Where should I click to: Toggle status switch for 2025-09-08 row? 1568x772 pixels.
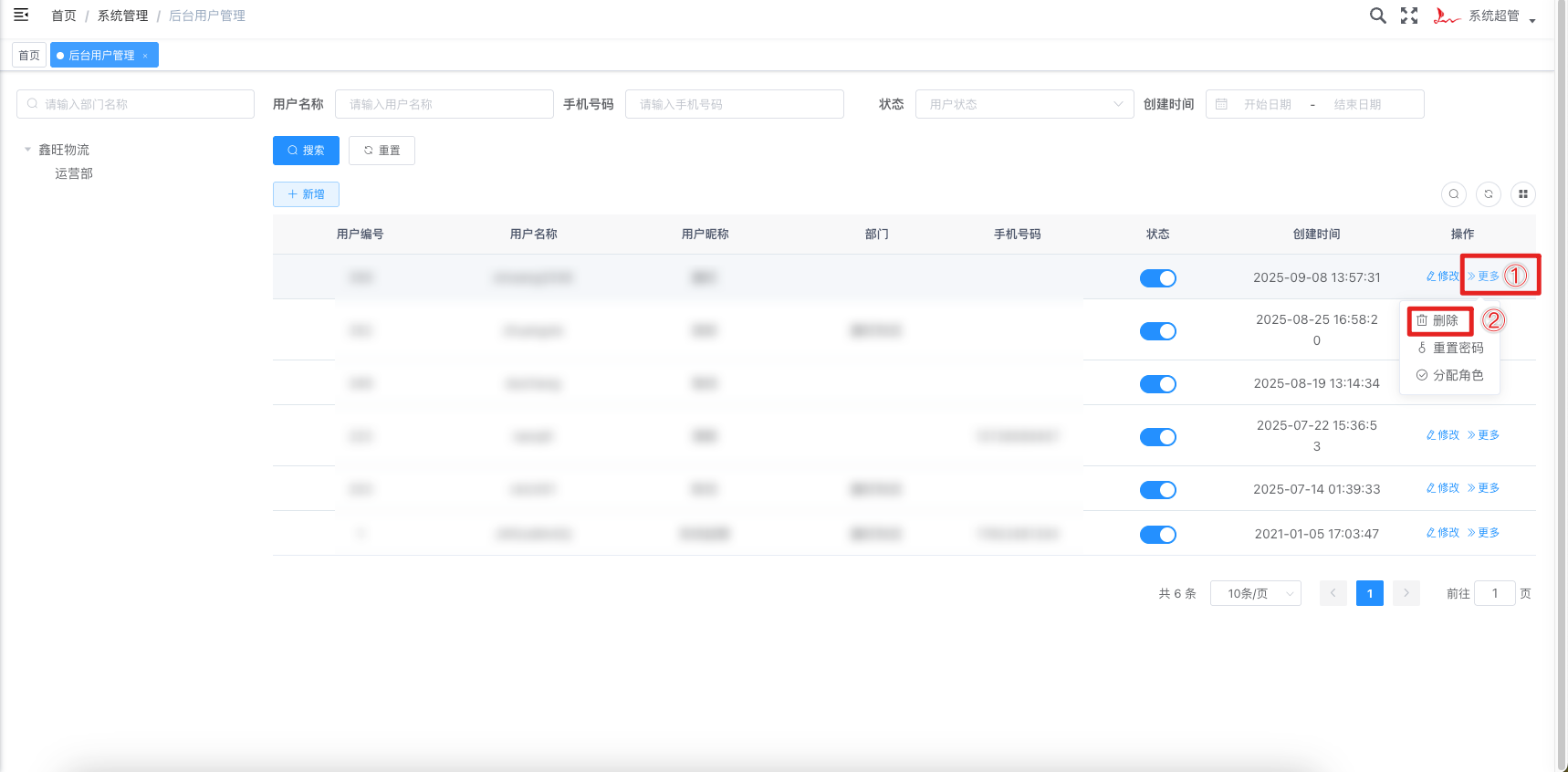pos(1158,278)
